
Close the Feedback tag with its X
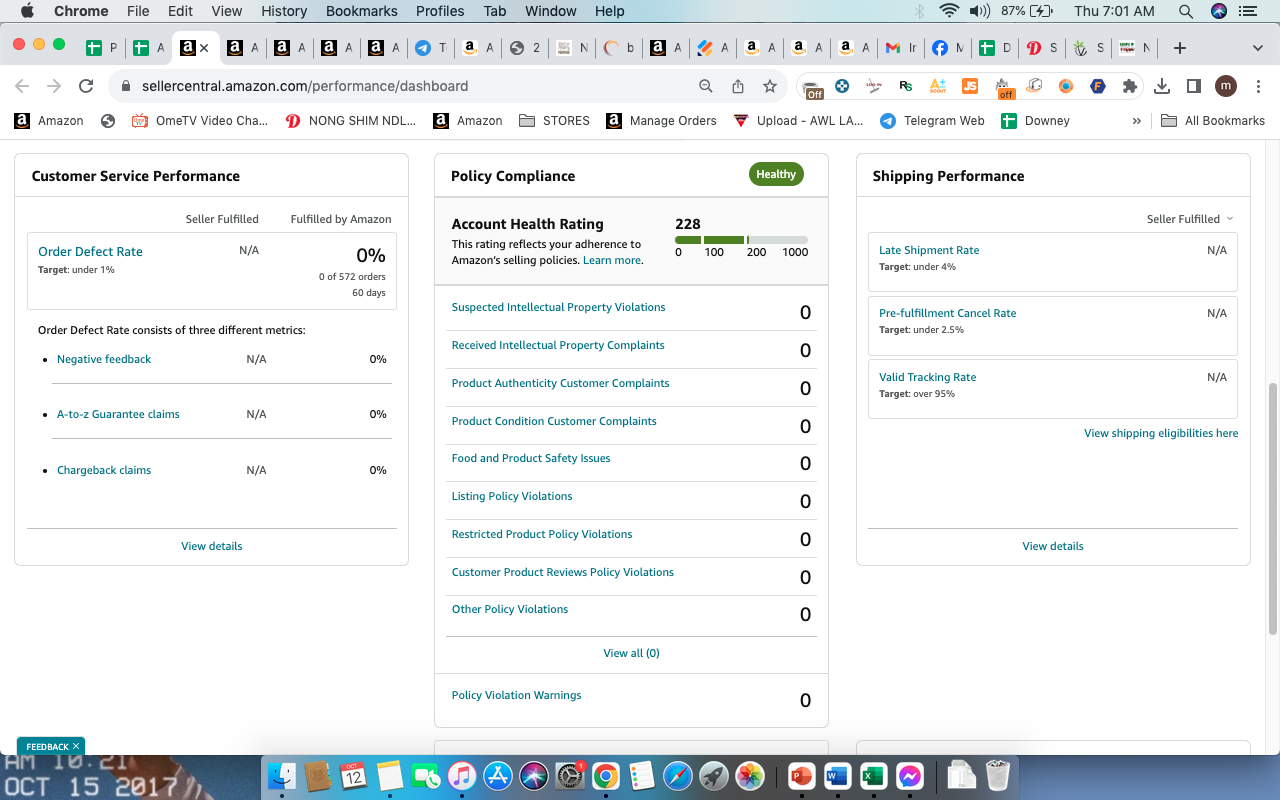click(x=76, y=747)
